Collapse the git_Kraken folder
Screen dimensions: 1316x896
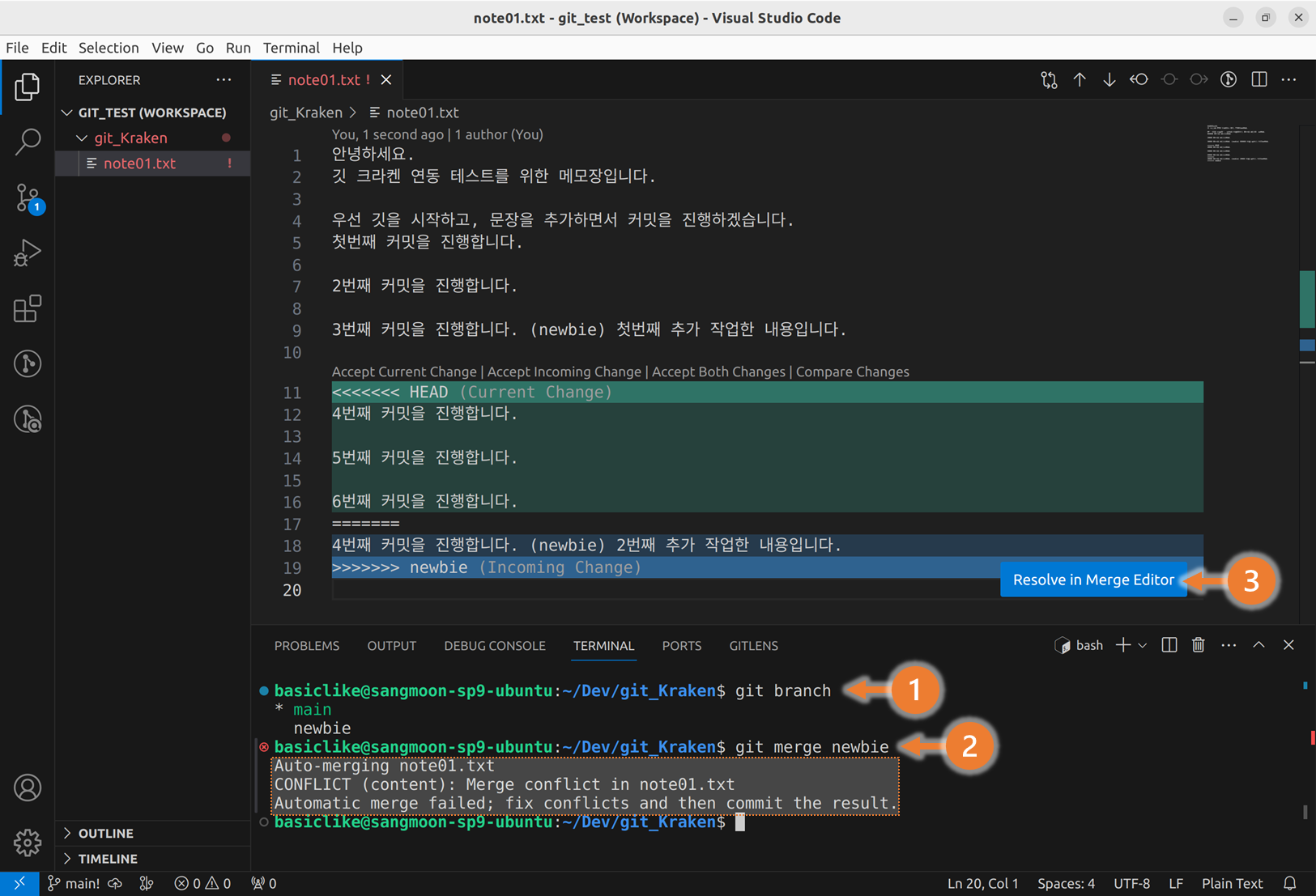click(x=130, y=138)
